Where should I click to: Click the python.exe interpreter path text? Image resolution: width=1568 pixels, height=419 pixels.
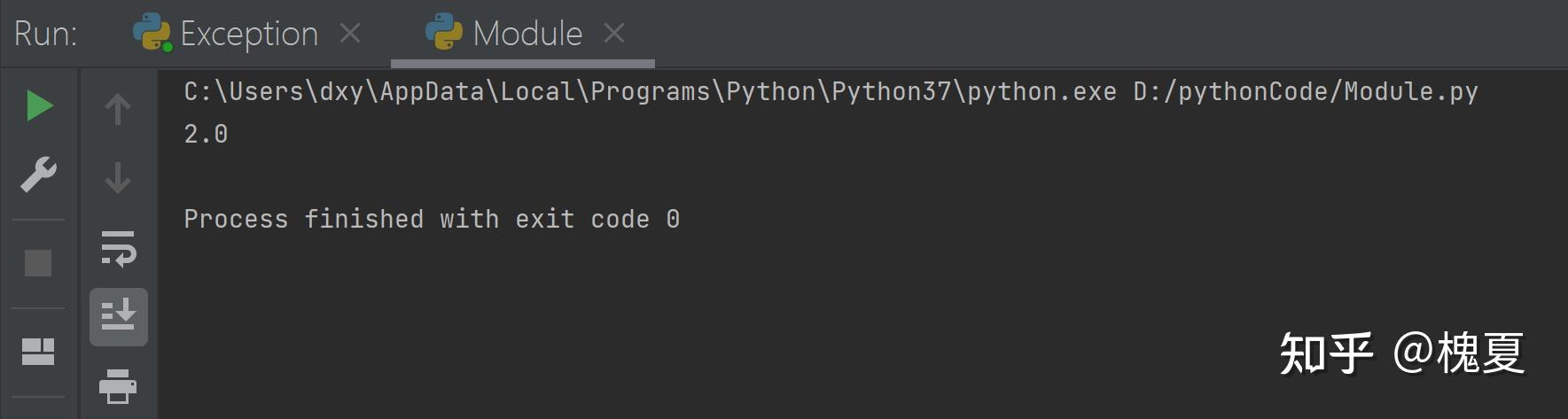click(650, 92)
